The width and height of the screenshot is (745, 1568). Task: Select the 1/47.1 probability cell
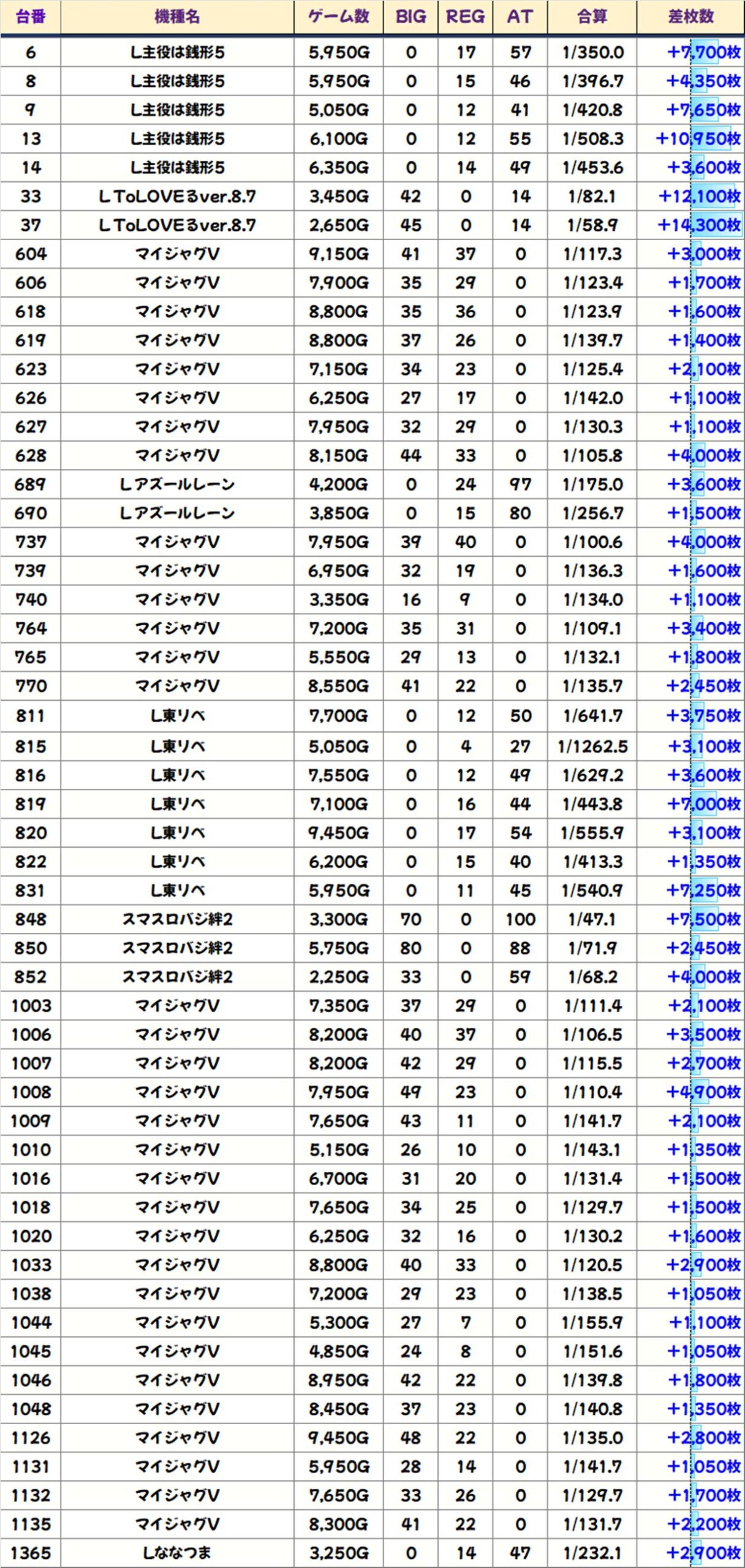592,919
